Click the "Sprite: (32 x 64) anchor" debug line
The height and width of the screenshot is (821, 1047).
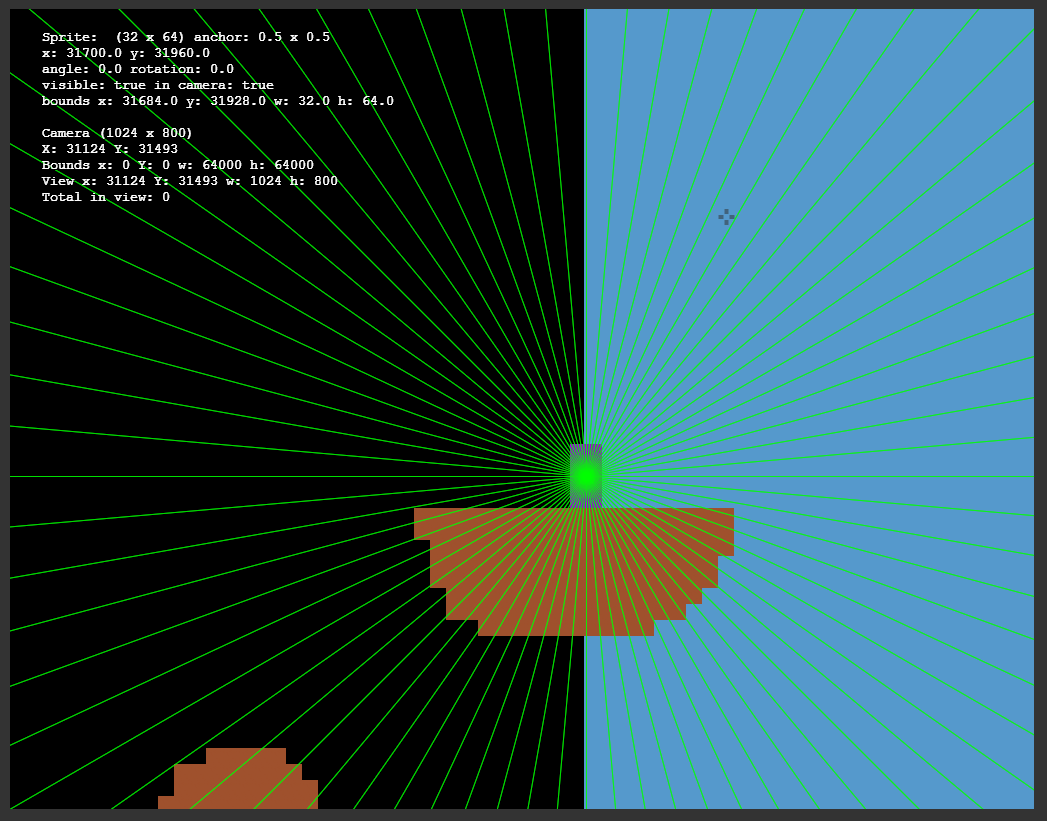[186, 37]
